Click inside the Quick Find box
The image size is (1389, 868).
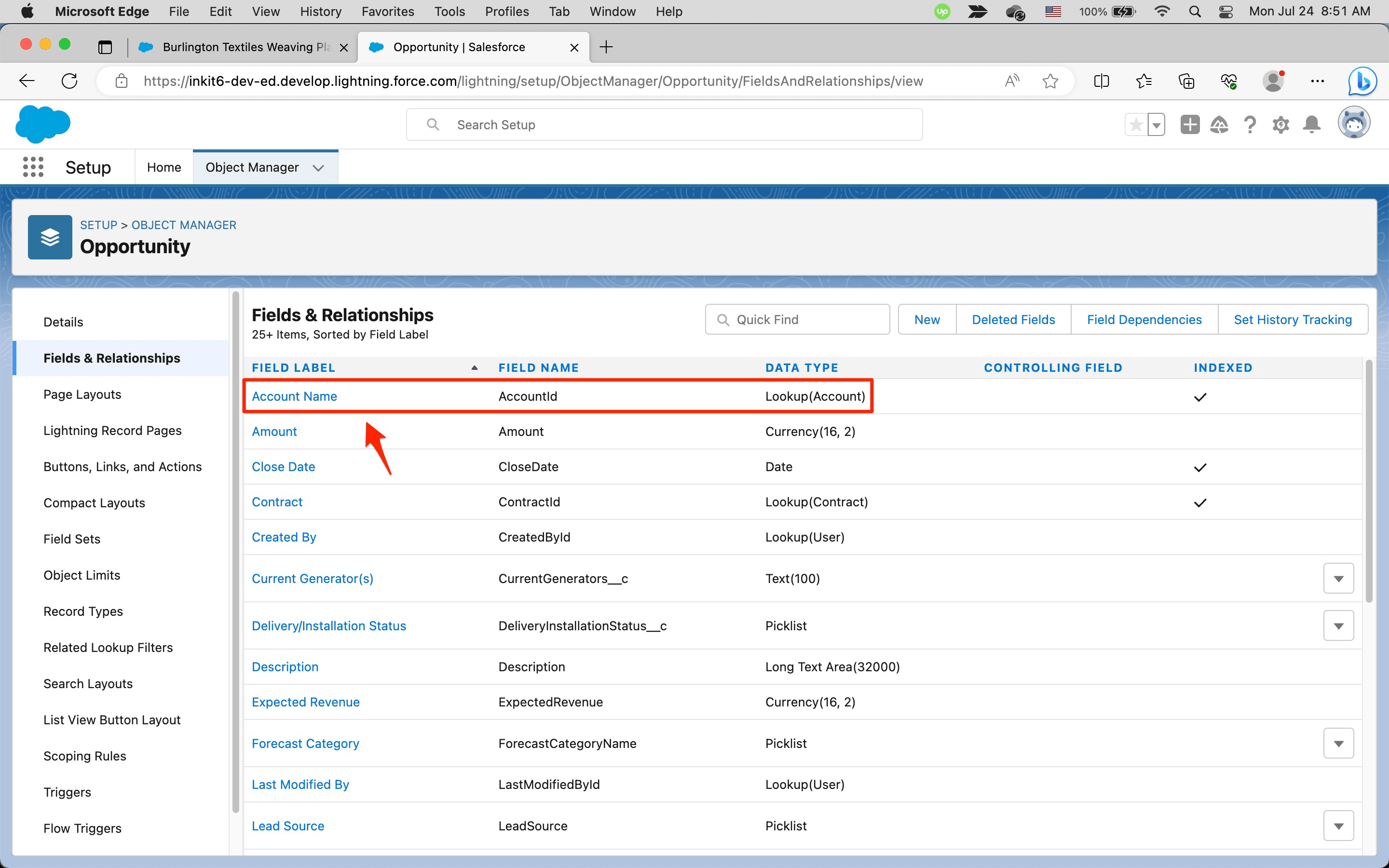tap(797, 319)
